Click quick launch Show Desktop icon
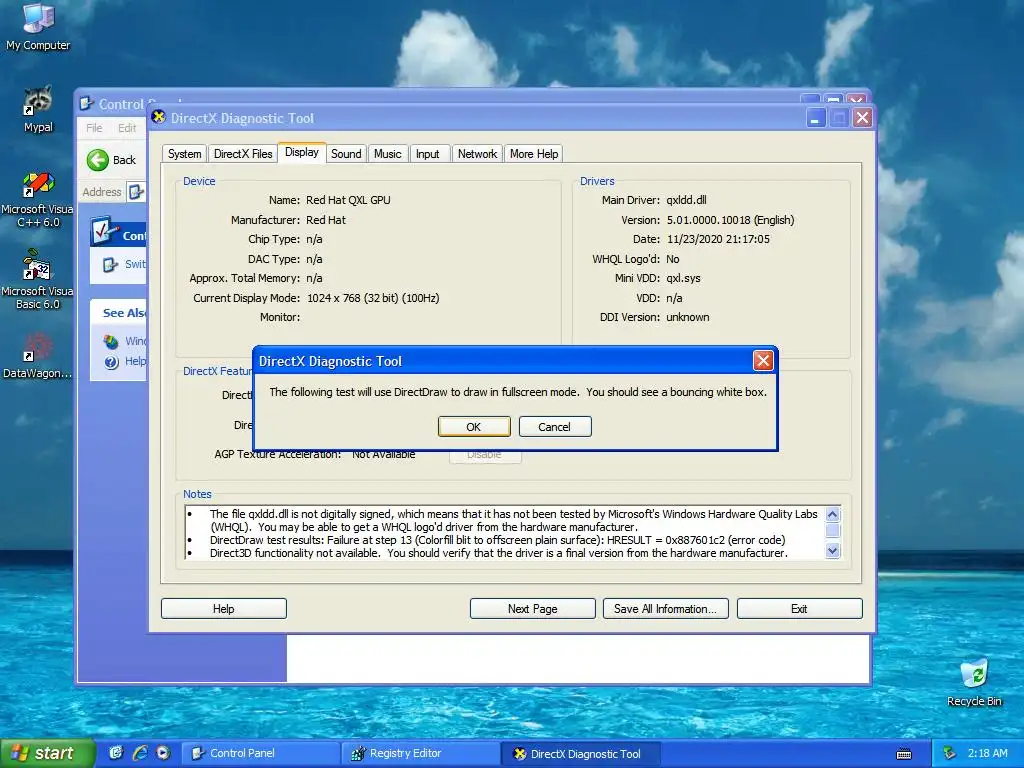Screen dimensions: 1024x768 116,753
